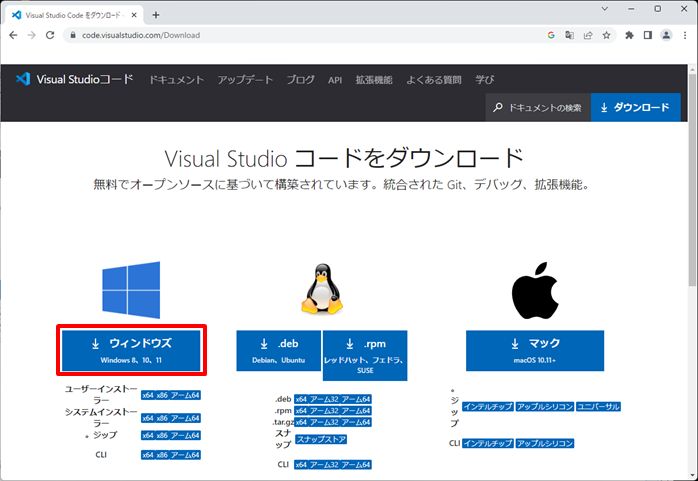Select インテルチップ for Mac ジップ
The width and height of the screenshot is (698, 481).
pos(488,407)
